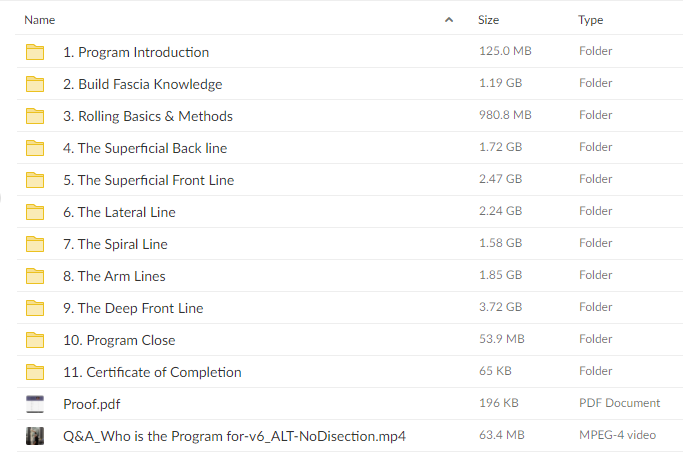Open 5. The Superficial Front Line
Screen dimensions: 683x466
click(x=149, y=180)
